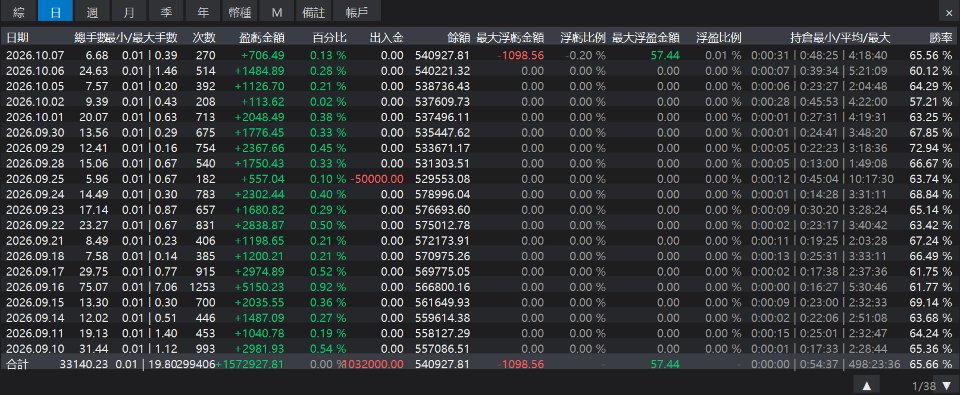Select the 2026.09.14 date cell

(x=36, y=318)
